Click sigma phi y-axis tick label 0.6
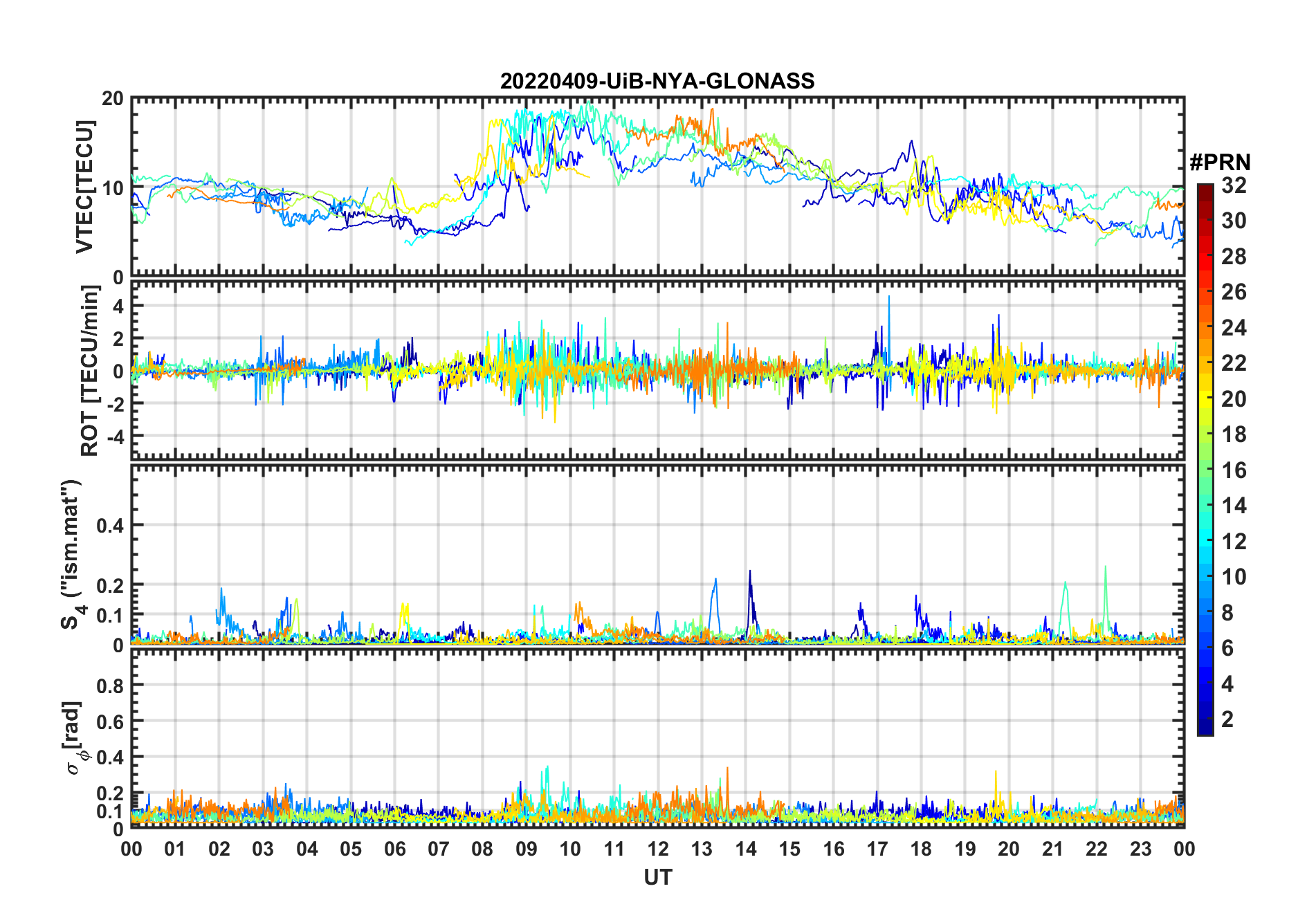Image resolution: width=1316 pixels, height=920 pixels. click(111, 721)
